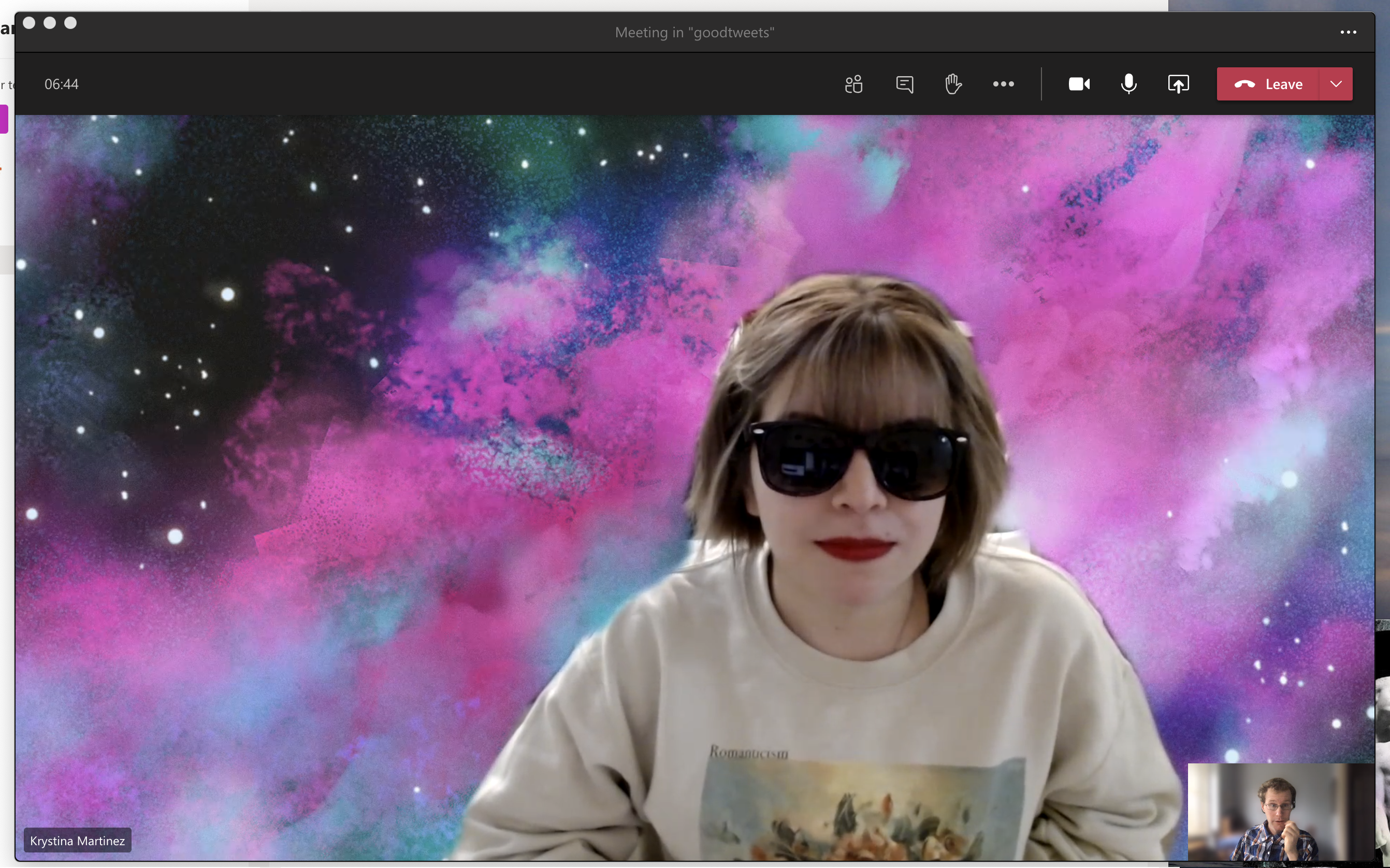Open the title bar ellipsis menu
The height and width of the screenshot is (868, 1390).
tap(1348, 32)
